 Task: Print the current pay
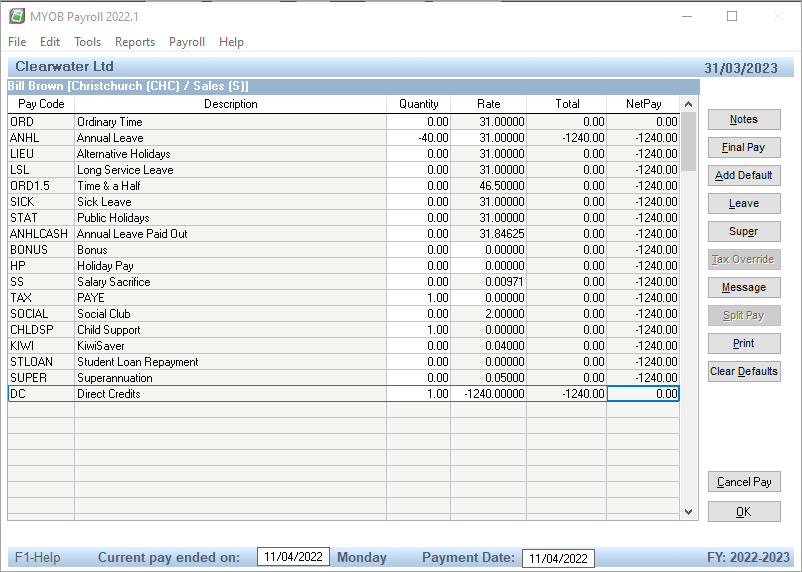(743, 343)
